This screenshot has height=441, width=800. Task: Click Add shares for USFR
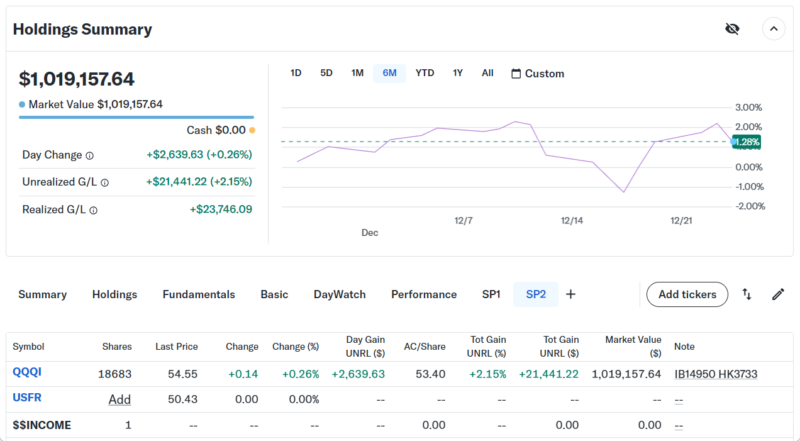tap(119, 399)
